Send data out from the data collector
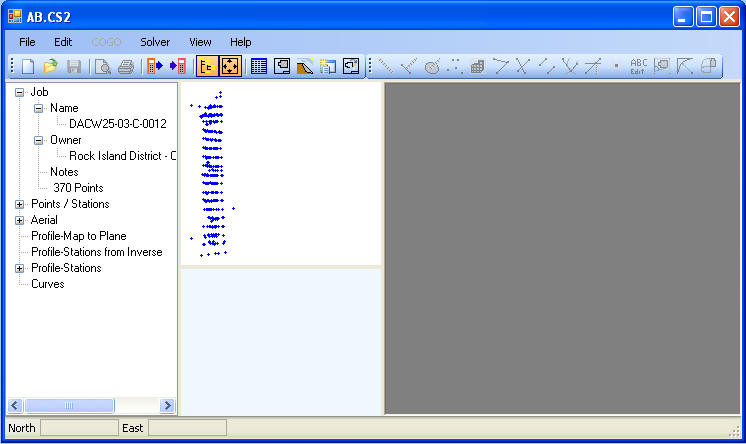 tap(155, 66)
